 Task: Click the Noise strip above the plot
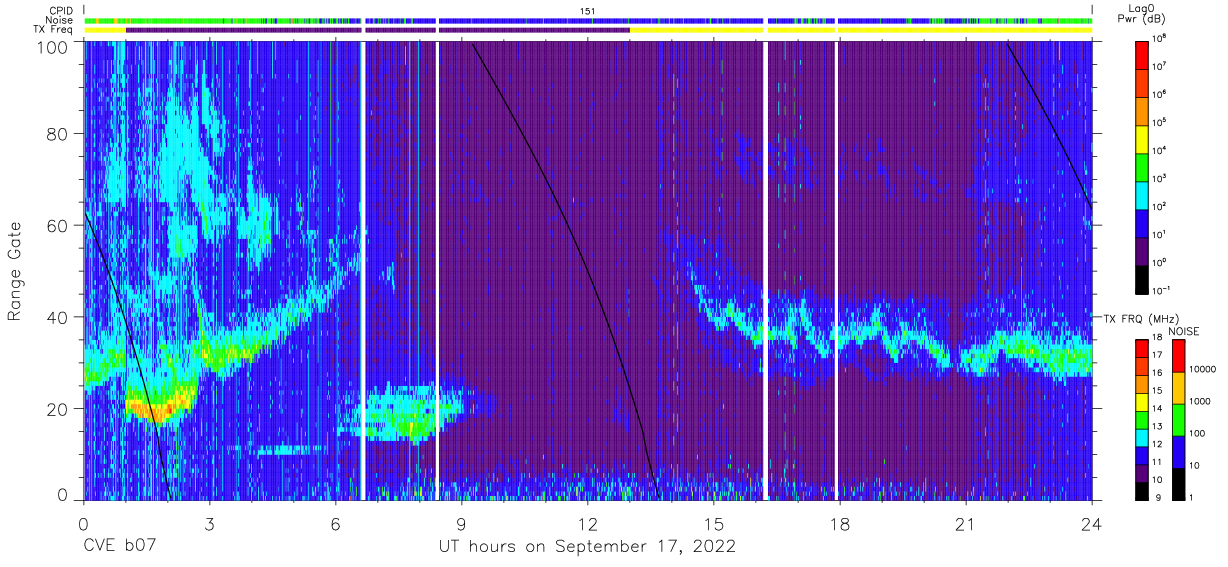[x=588, y=20]
